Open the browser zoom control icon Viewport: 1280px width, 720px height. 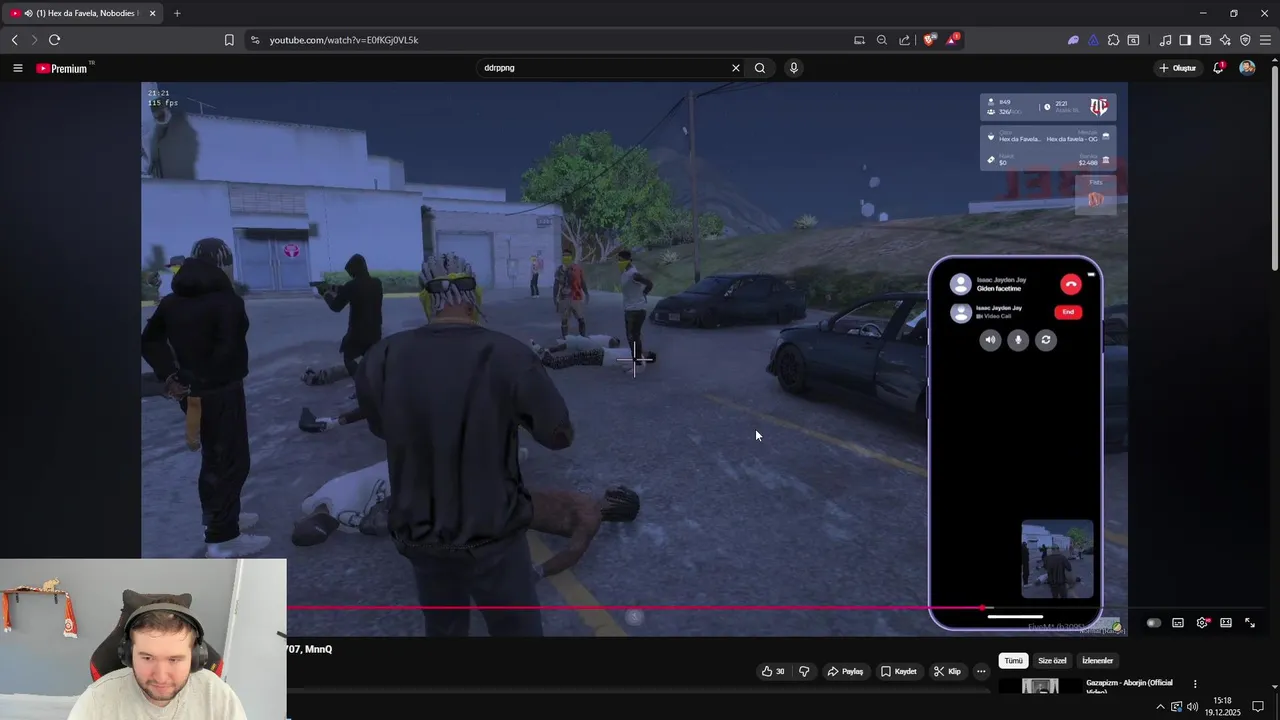[882, 40]
